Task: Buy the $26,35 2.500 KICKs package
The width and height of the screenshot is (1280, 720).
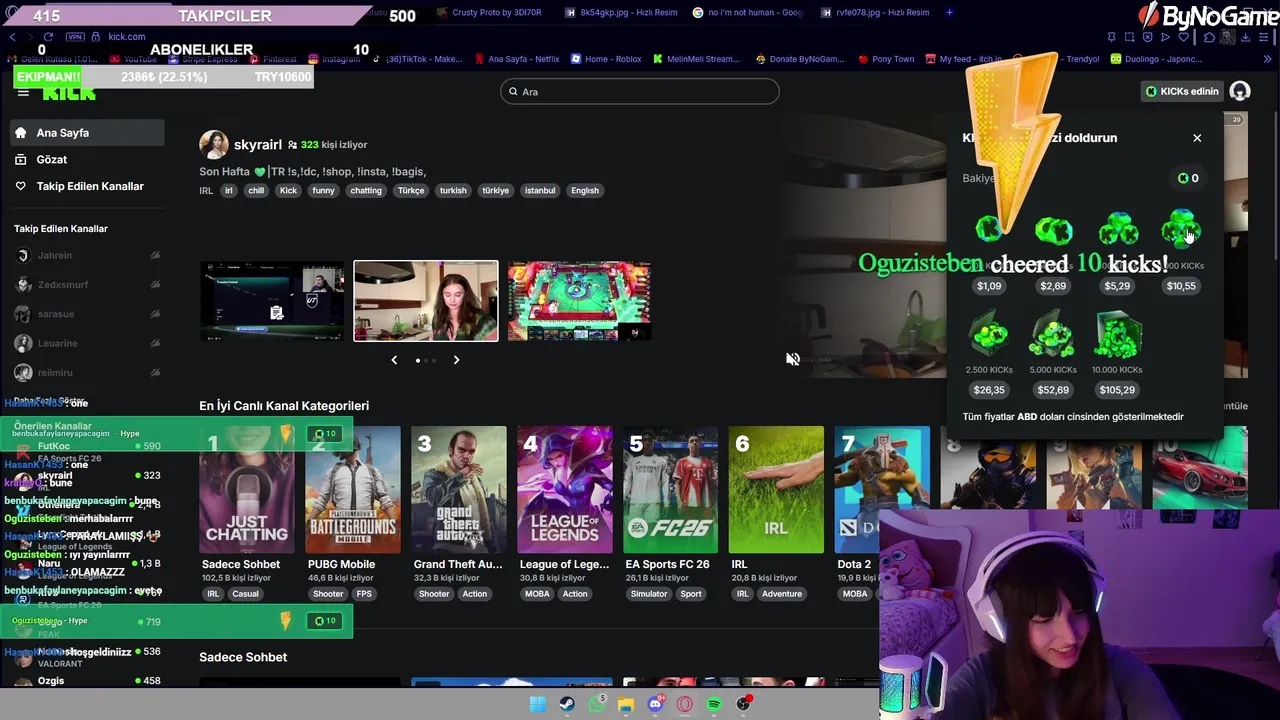Action: point(989,390)
